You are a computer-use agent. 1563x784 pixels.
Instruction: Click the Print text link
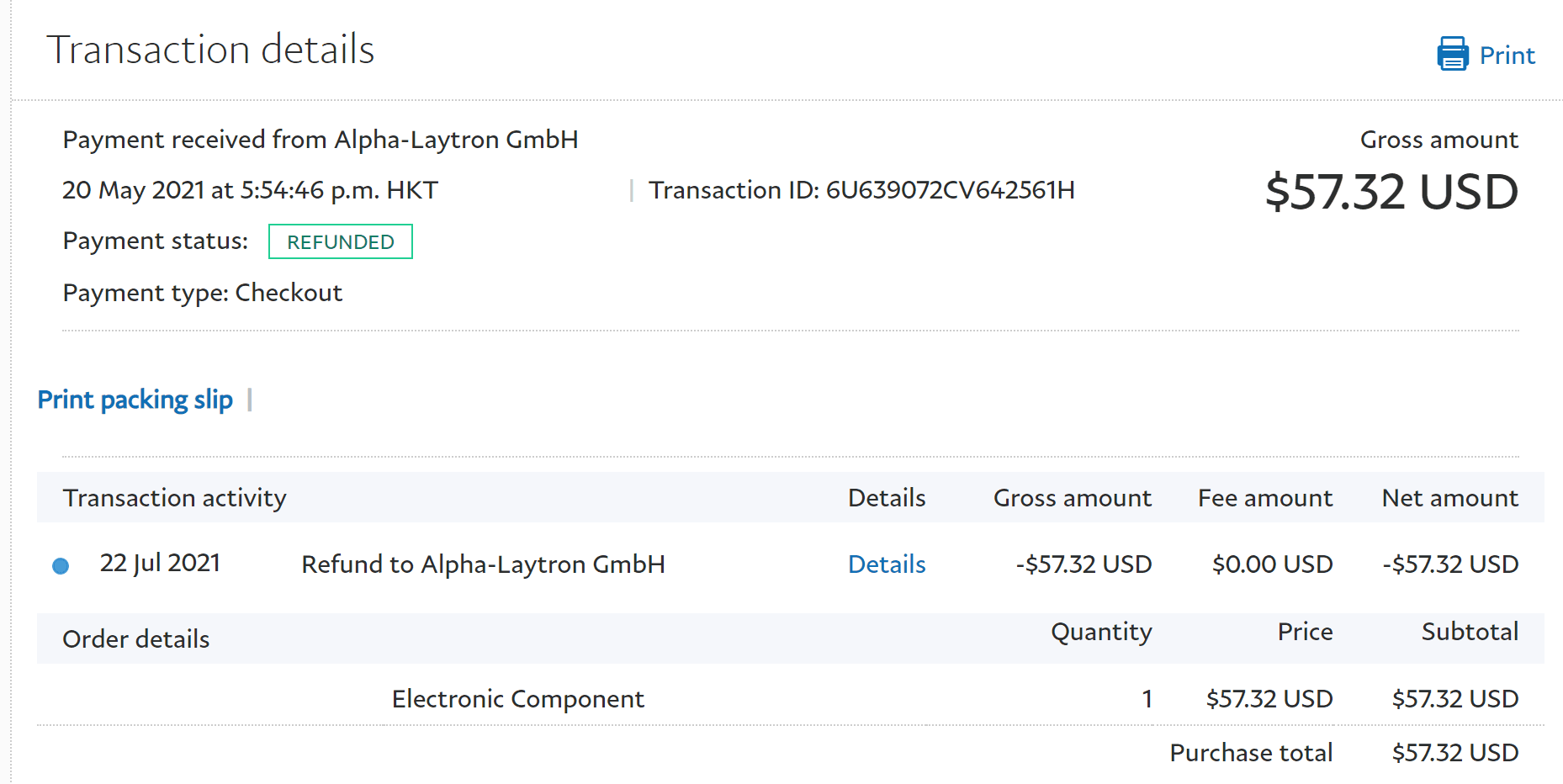coord(1507,56)
